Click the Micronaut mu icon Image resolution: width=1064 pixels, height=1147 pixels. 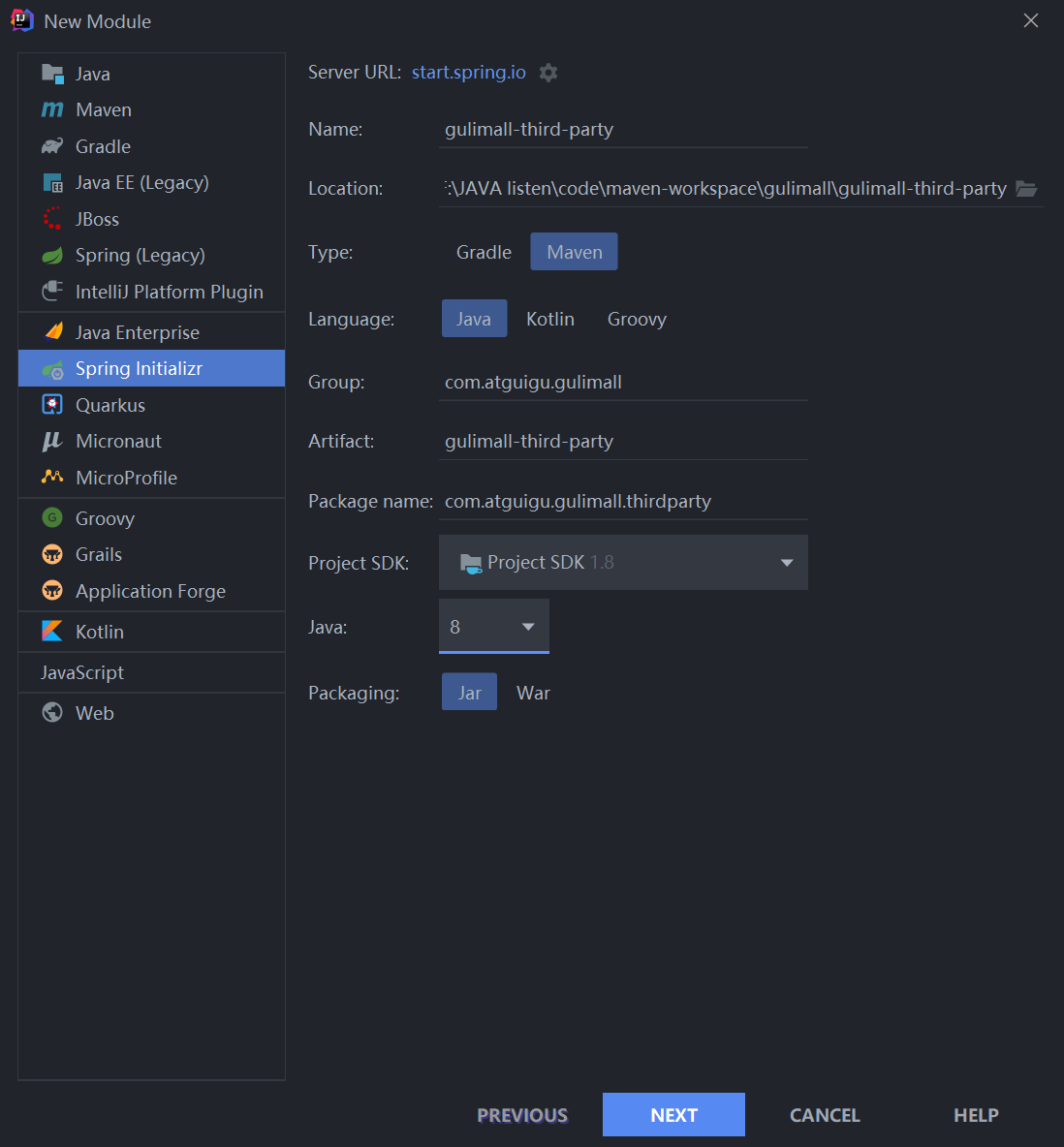[x=52, y=441]
